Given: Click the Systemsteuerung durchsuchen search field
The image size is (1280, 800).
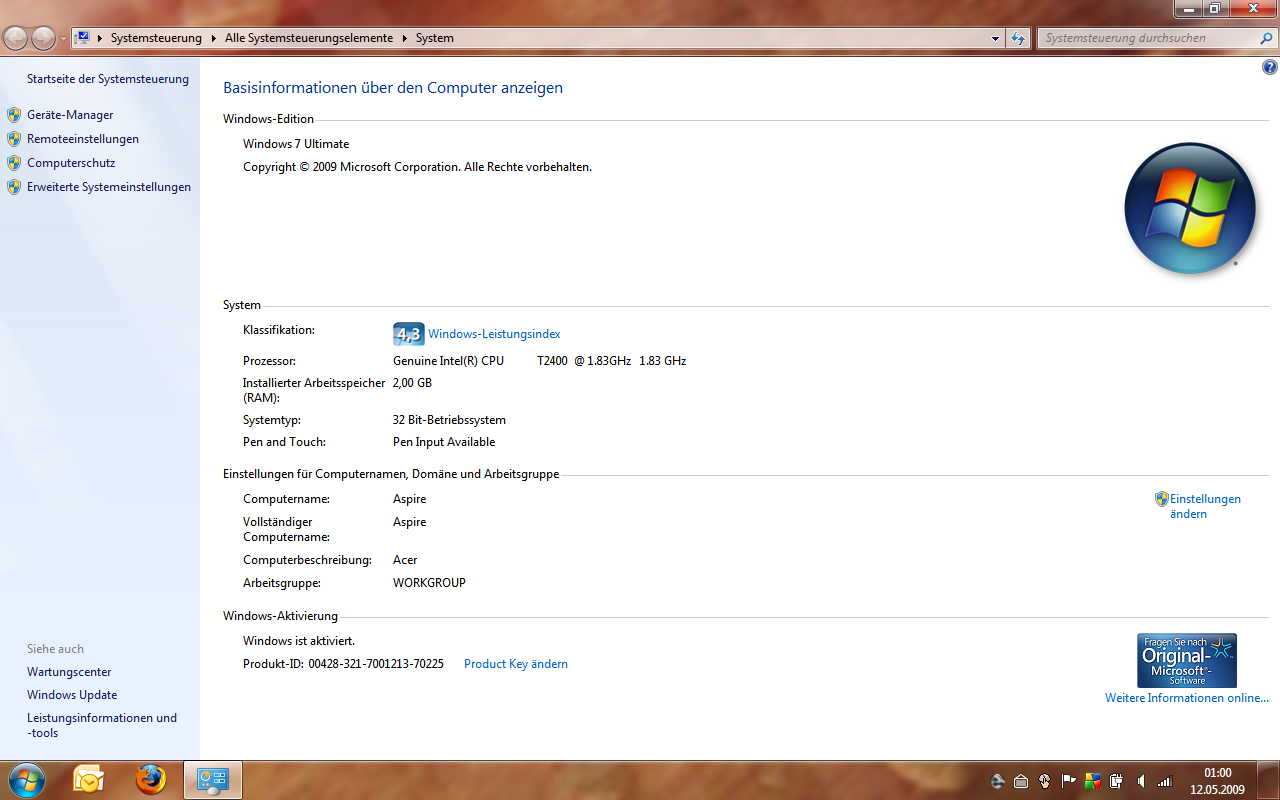Looking at the screenshot, I should click(x=1148, y=38).
